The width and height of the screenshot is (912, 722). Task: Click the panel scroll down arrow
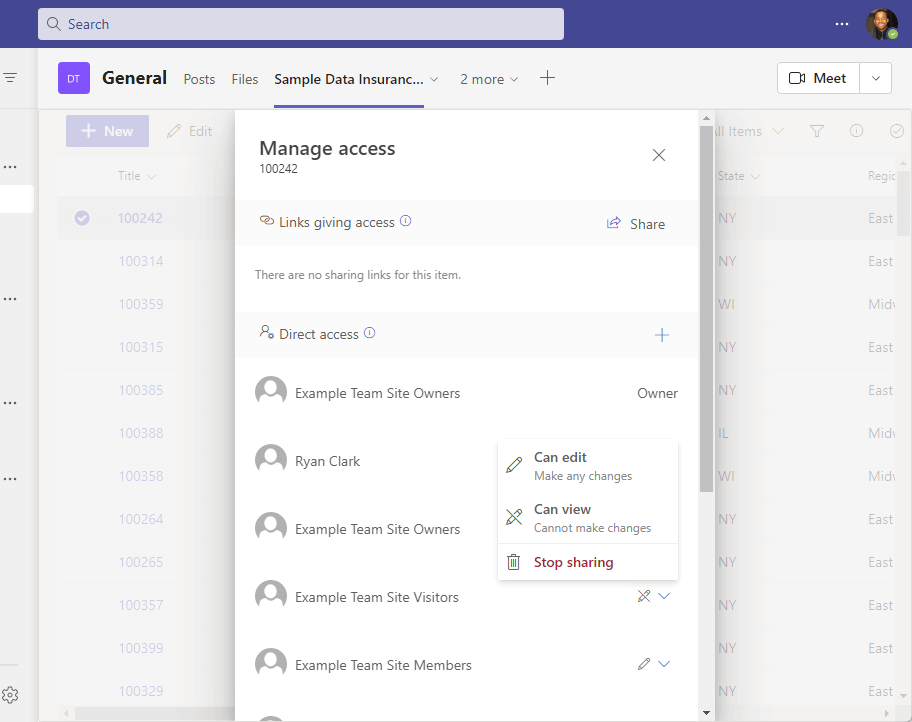[706, 713]
